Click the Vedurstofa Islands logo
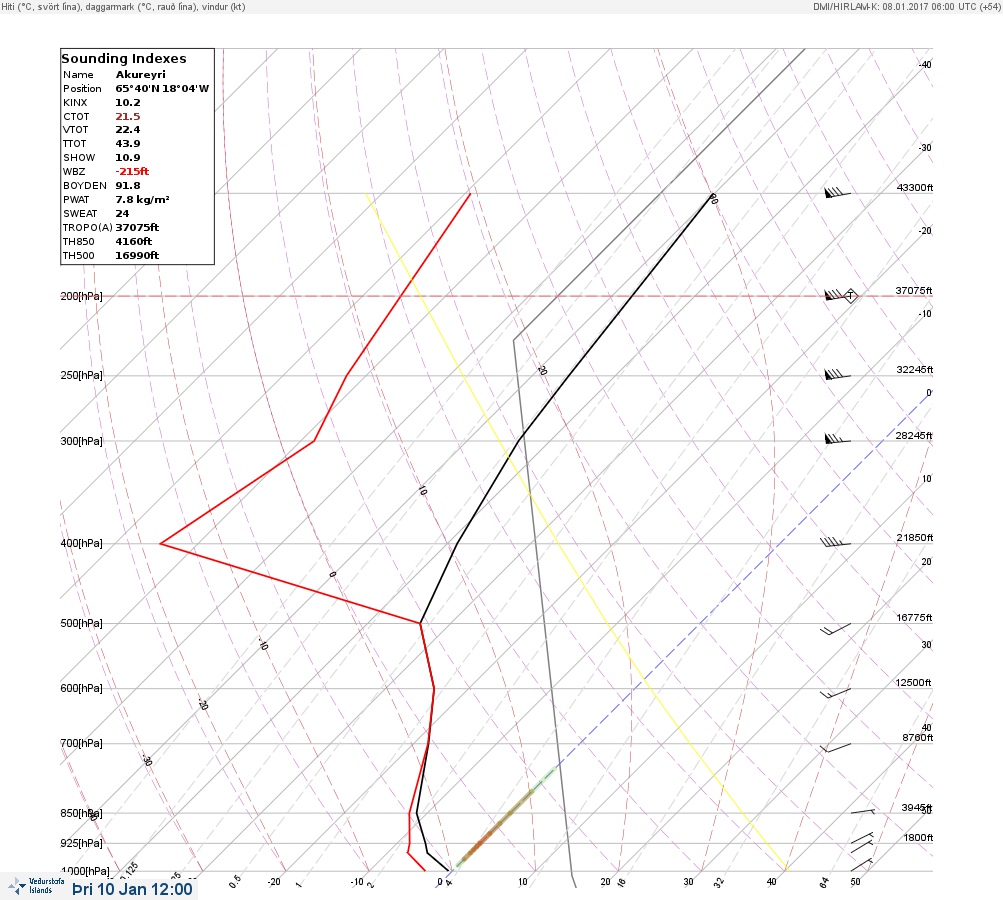Screen dimensions: 1003x900 pos(36,886)
